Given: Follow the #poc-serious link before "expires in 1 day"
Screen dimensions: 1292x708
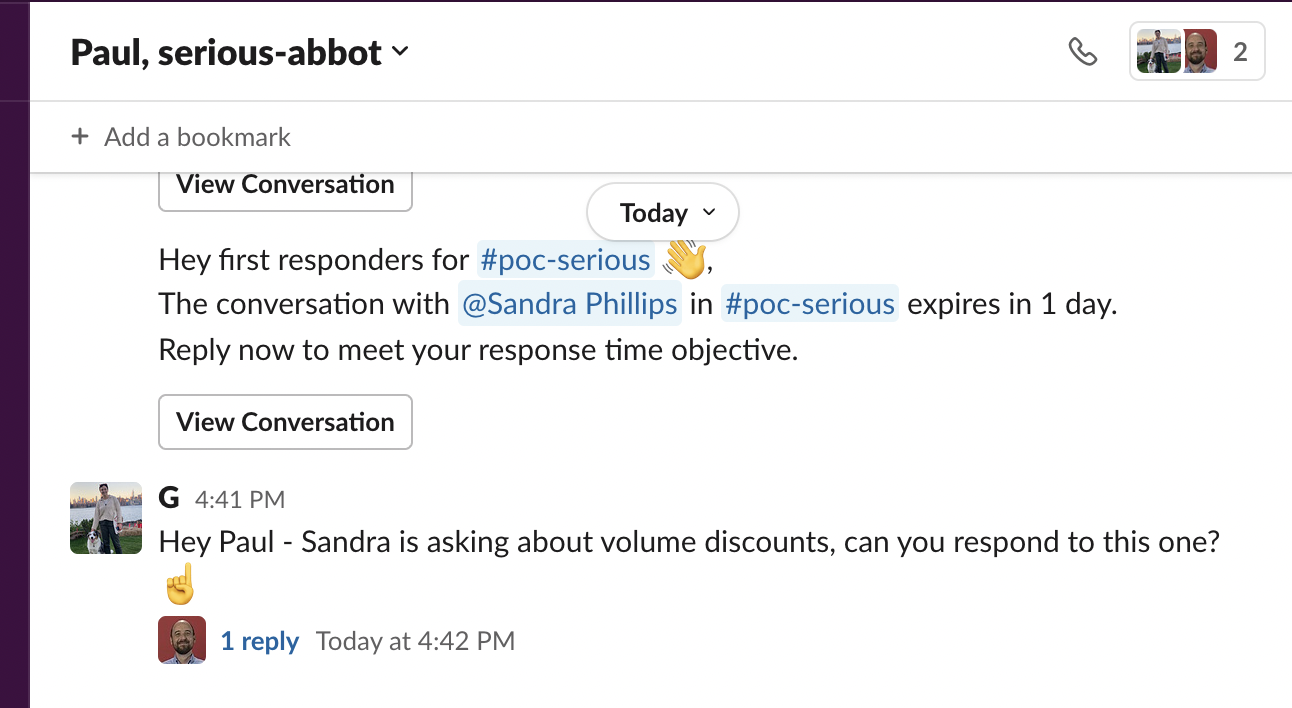Looking at the screenshot, I should pyautogui.click(x=809, y=304).
